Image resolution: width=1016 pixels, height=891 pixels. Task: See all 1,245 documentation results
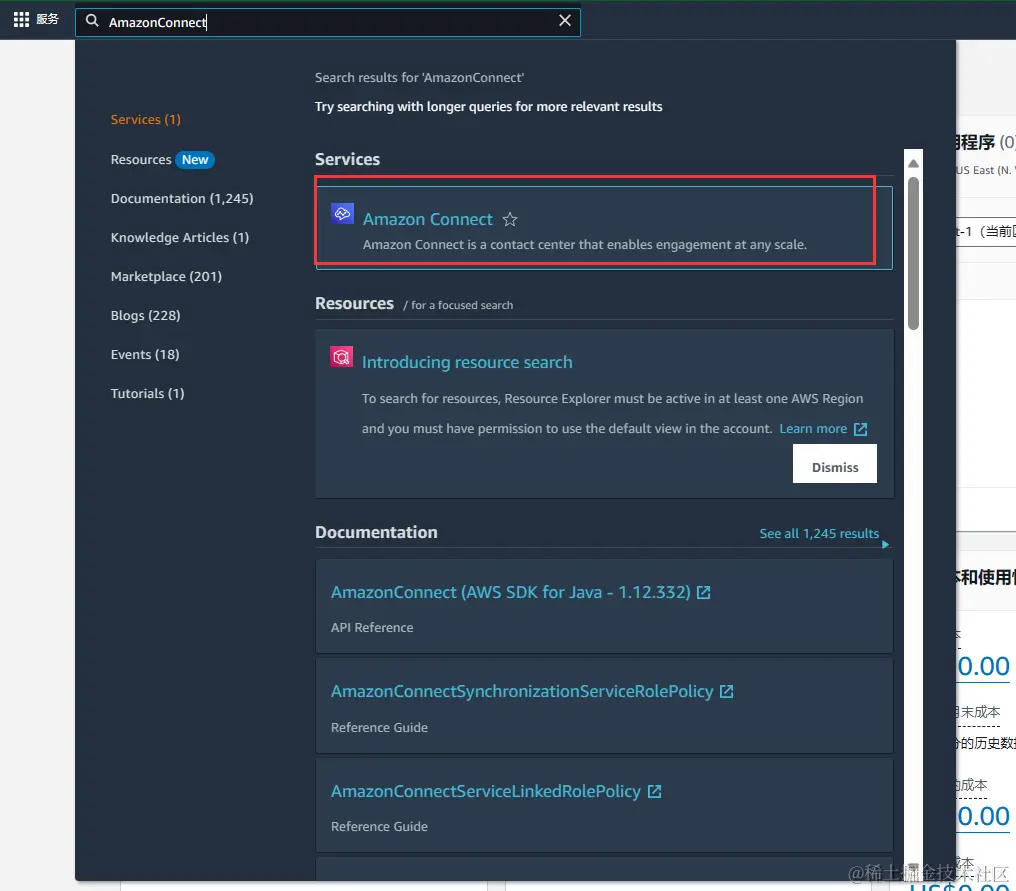tap(819, 533)
